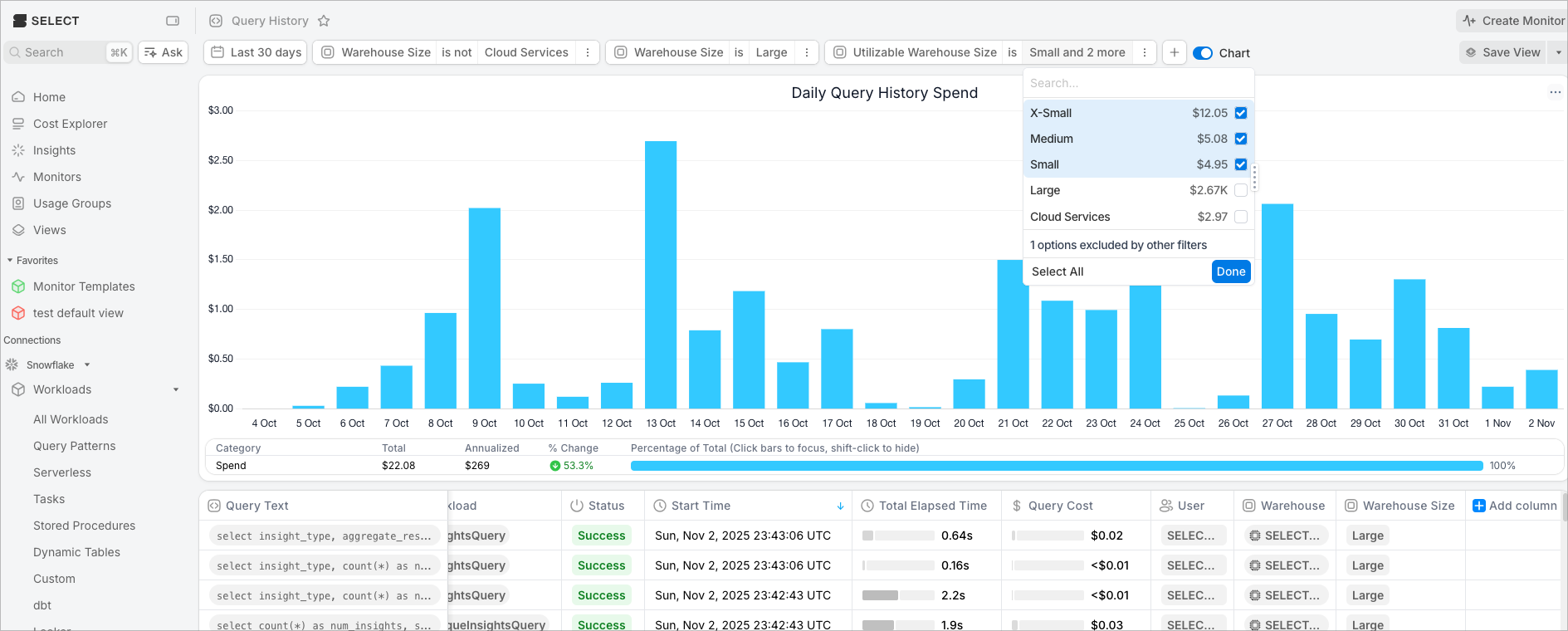The width and height of the screenshot is (1568, 631).
Task: Open Query Patterns in the sidebar
Action: tap(75, 446)
